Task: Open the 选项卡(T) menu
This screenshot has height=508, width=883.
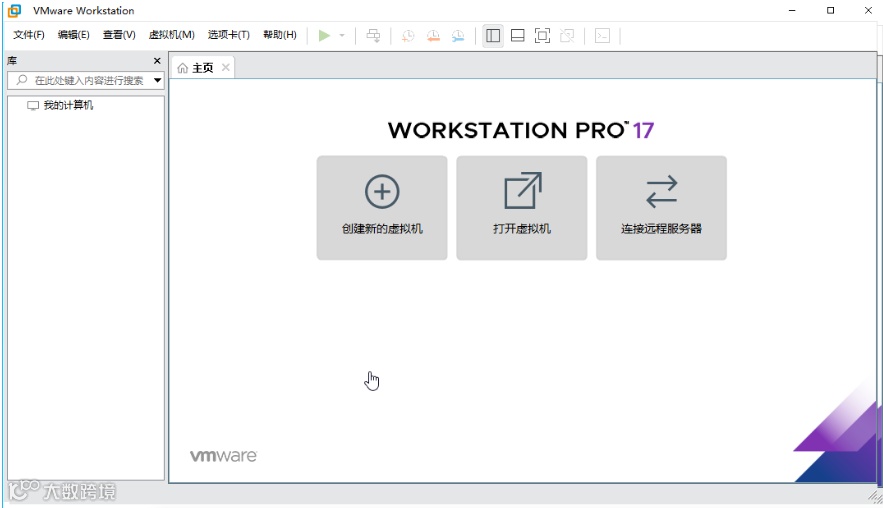Action: pos(229,35)
